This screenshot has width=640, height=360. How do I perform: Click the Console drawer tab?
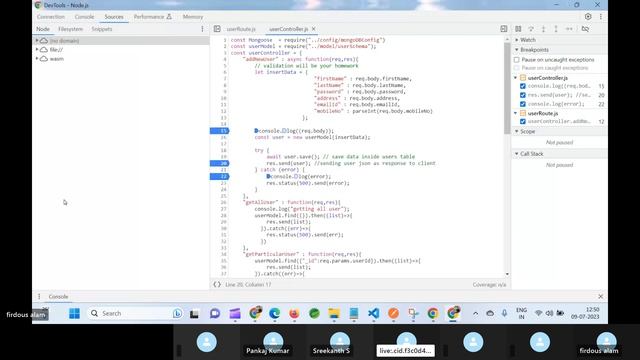pos(58,297)
